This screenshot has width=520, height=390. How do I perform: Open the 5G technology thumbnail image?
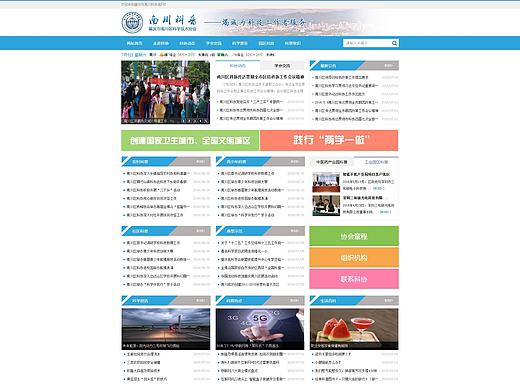pyautogui.click(x=260, y=329)
